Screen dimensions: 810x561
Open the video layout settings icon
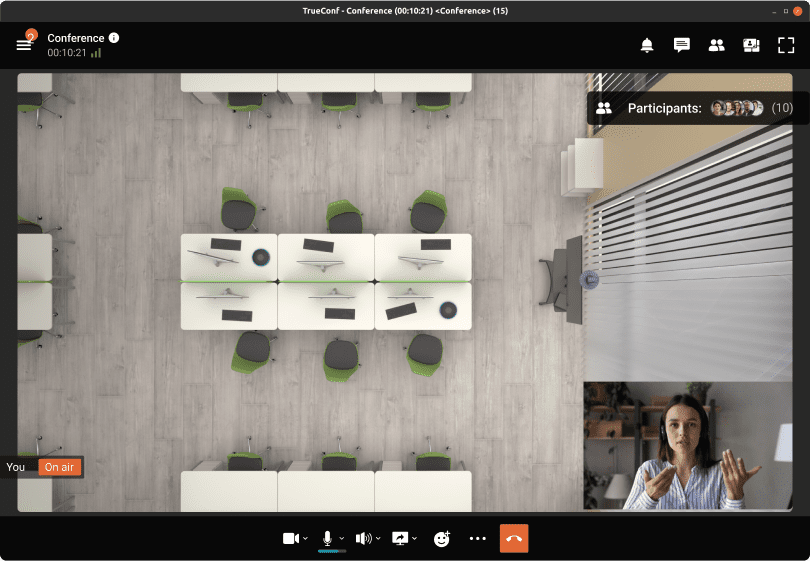(751, 45)
